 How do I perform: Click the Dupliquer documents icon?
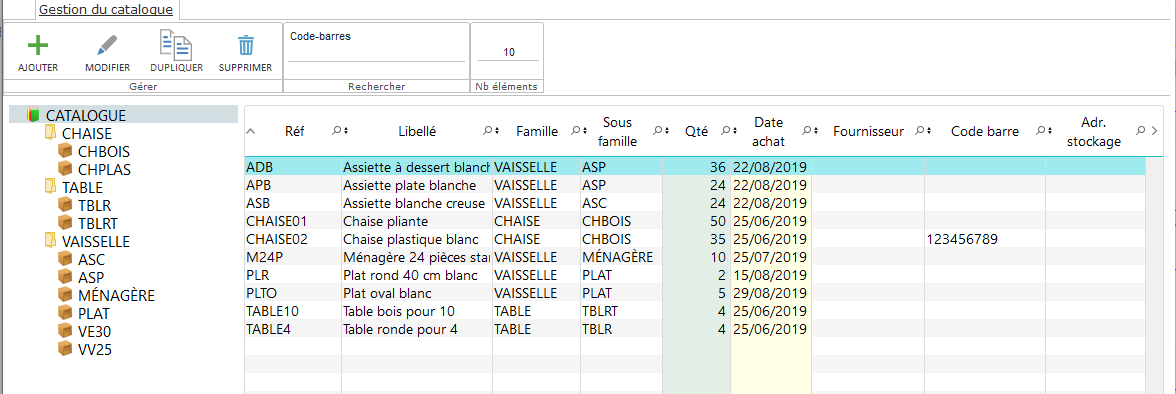click(176, 45)
